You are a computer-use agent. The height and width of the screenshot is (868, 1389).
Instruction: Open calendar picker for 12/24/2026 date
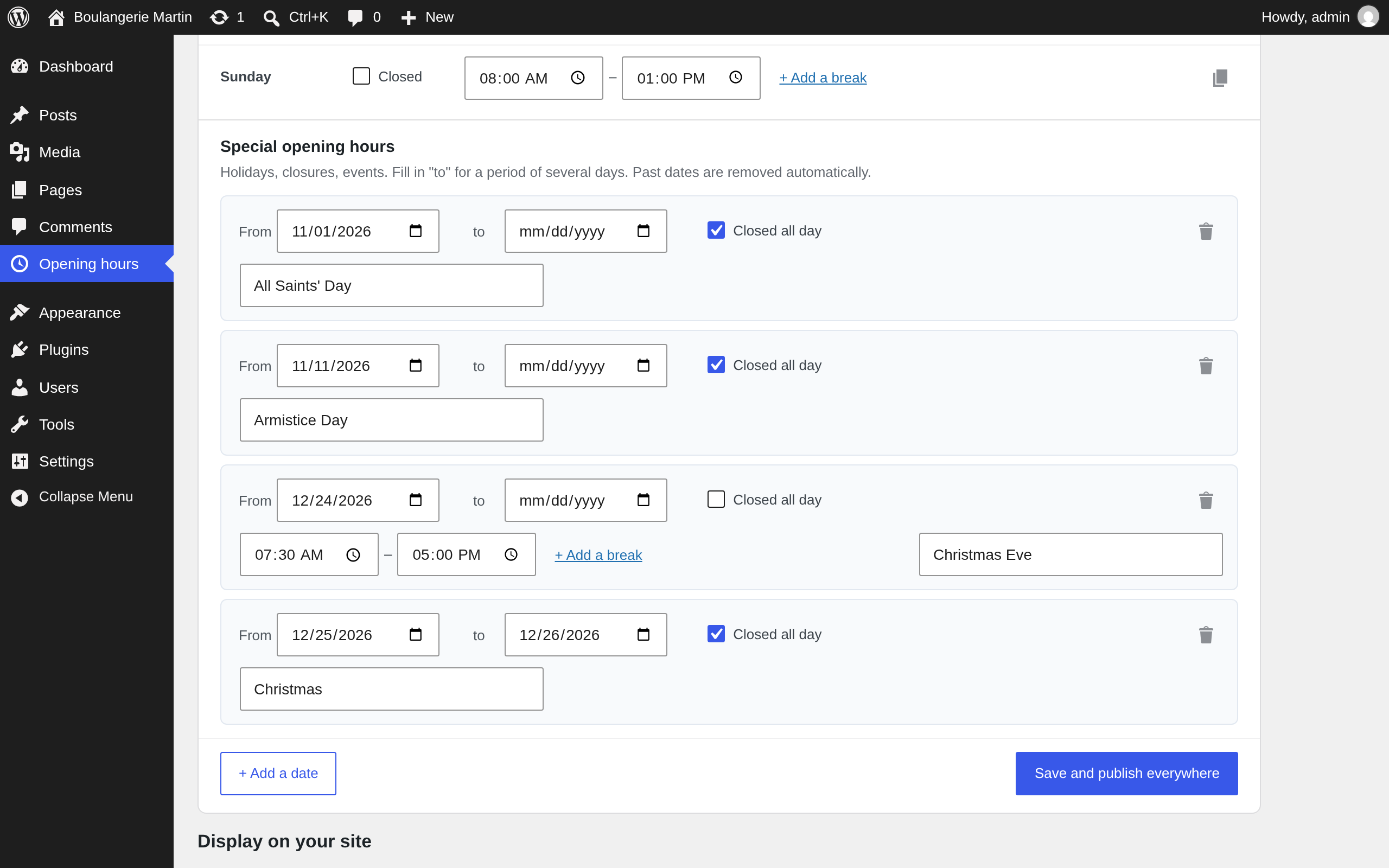416,500
